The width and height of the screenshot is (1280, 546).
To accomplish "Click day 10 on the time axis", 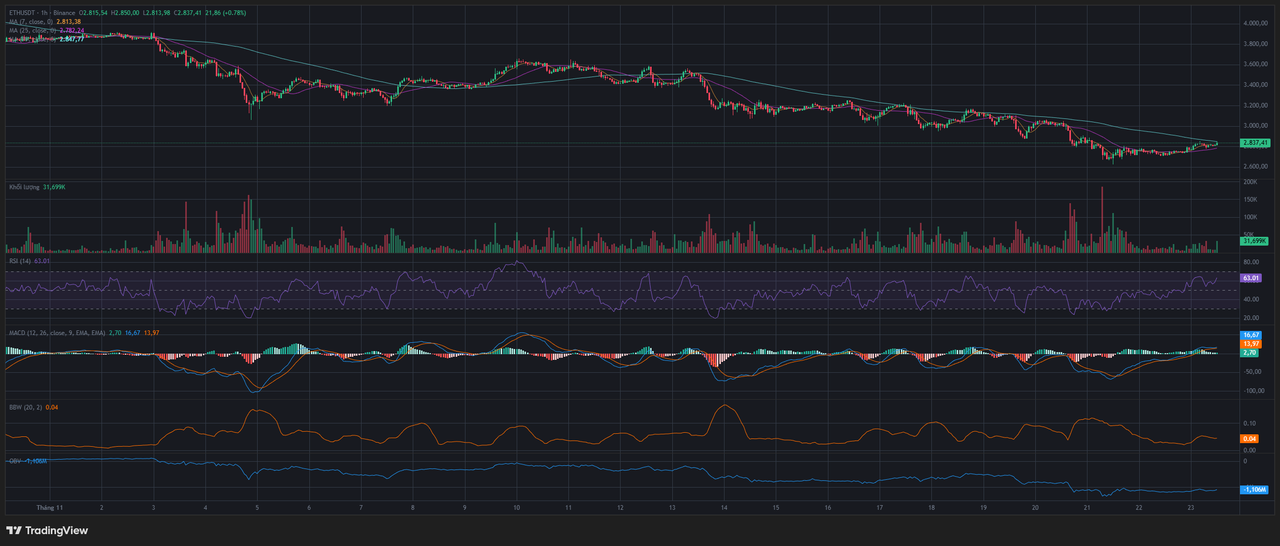I will pyautogui.click(x=516, y=508).
